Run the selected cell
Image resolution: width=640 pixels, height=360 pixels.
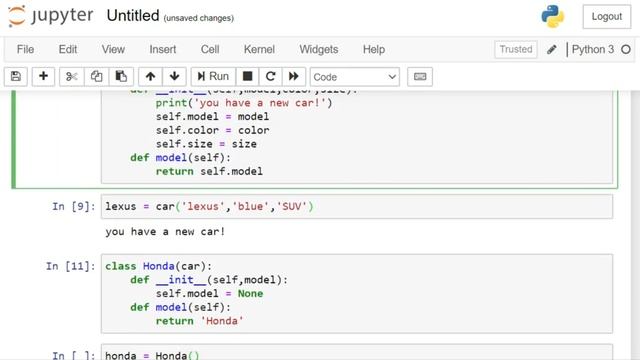(213, 76)
